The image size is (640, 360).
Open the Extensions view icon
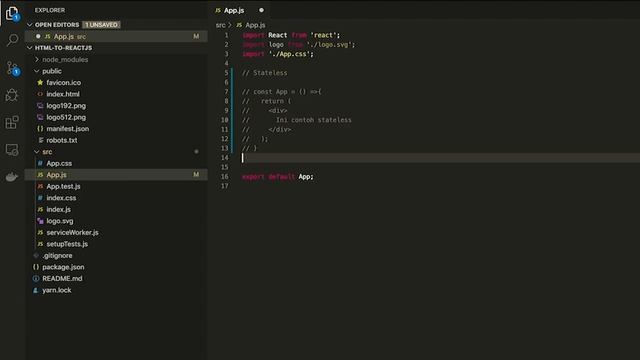click(x=12, y=122)
